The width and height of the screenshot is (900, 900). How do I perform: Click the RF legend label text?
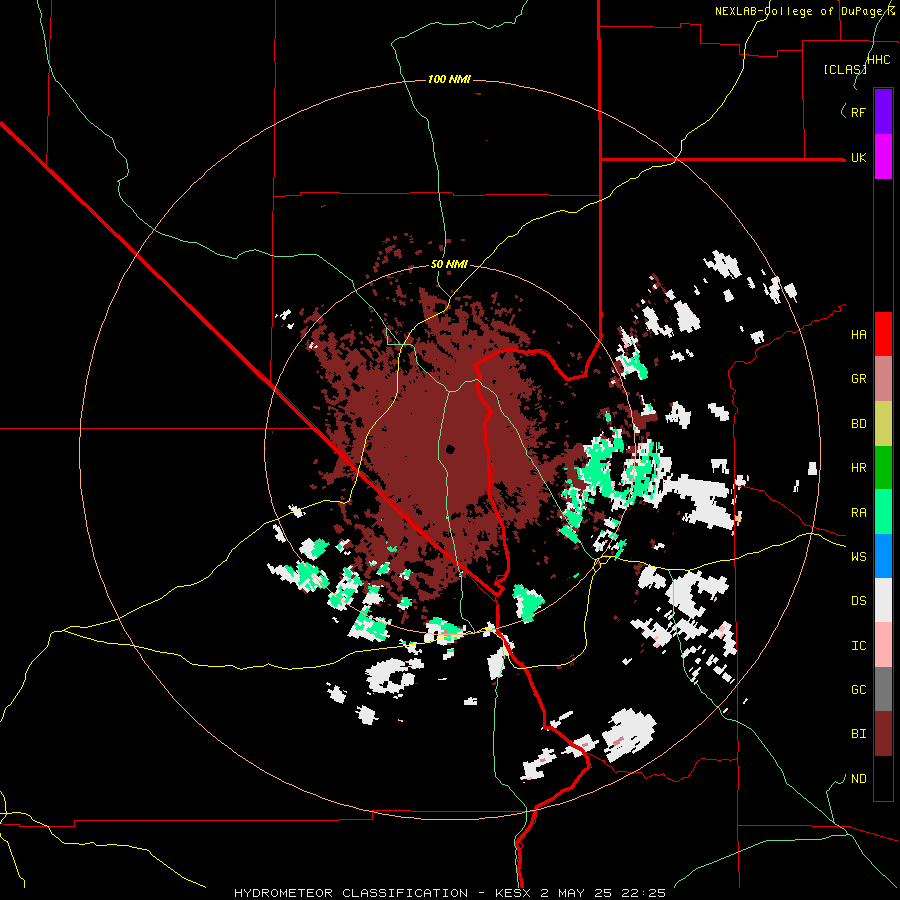click(x=858, y=112)
